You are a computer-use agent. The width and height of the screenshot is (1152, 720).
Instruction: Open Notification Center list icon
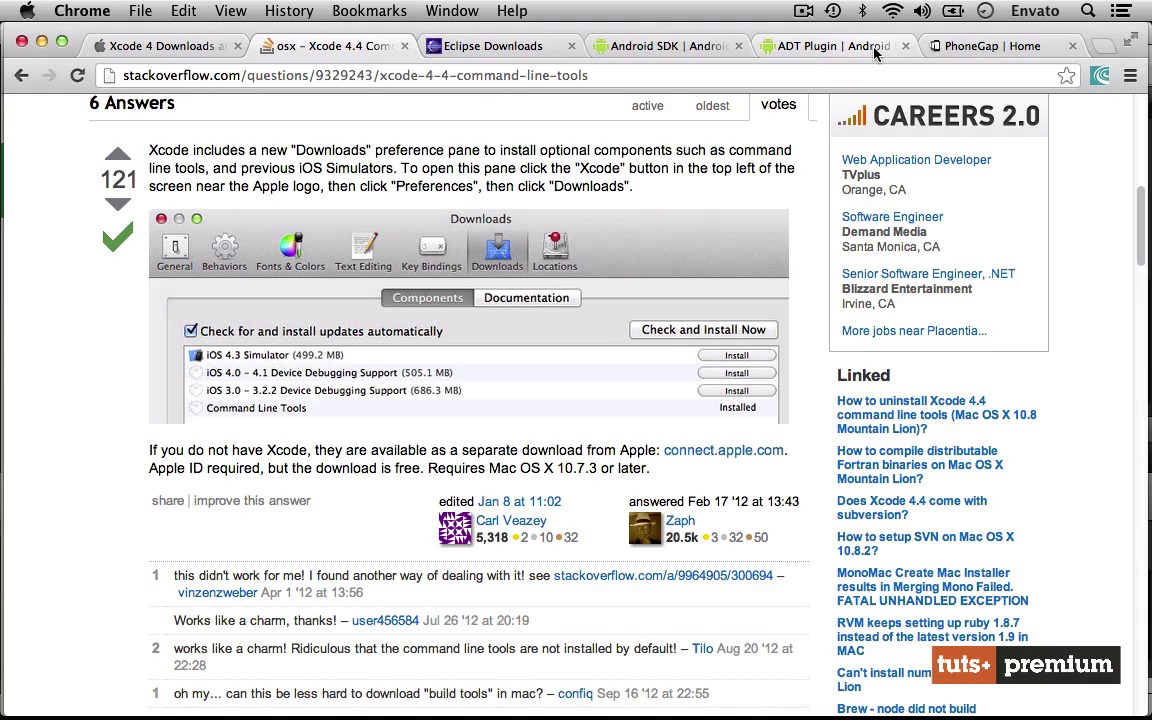click(1120, 10)
